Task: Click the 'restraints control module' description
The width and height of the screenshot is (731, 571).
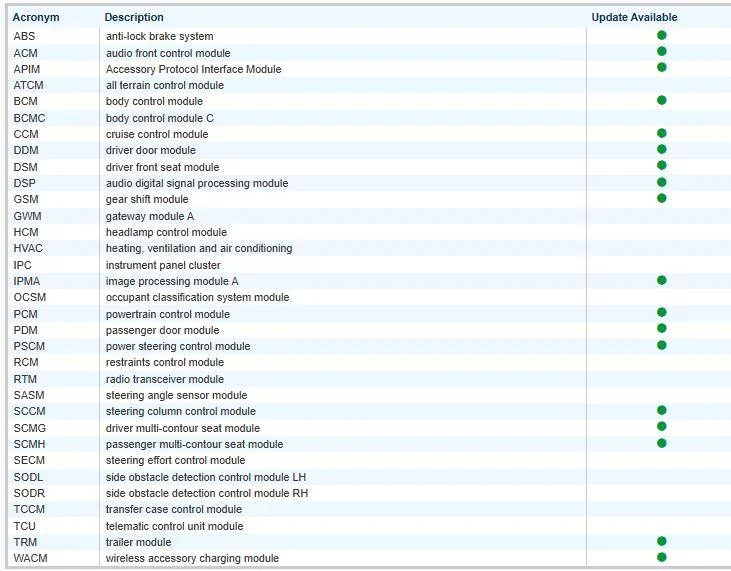Action: click(x=165, y=362)
